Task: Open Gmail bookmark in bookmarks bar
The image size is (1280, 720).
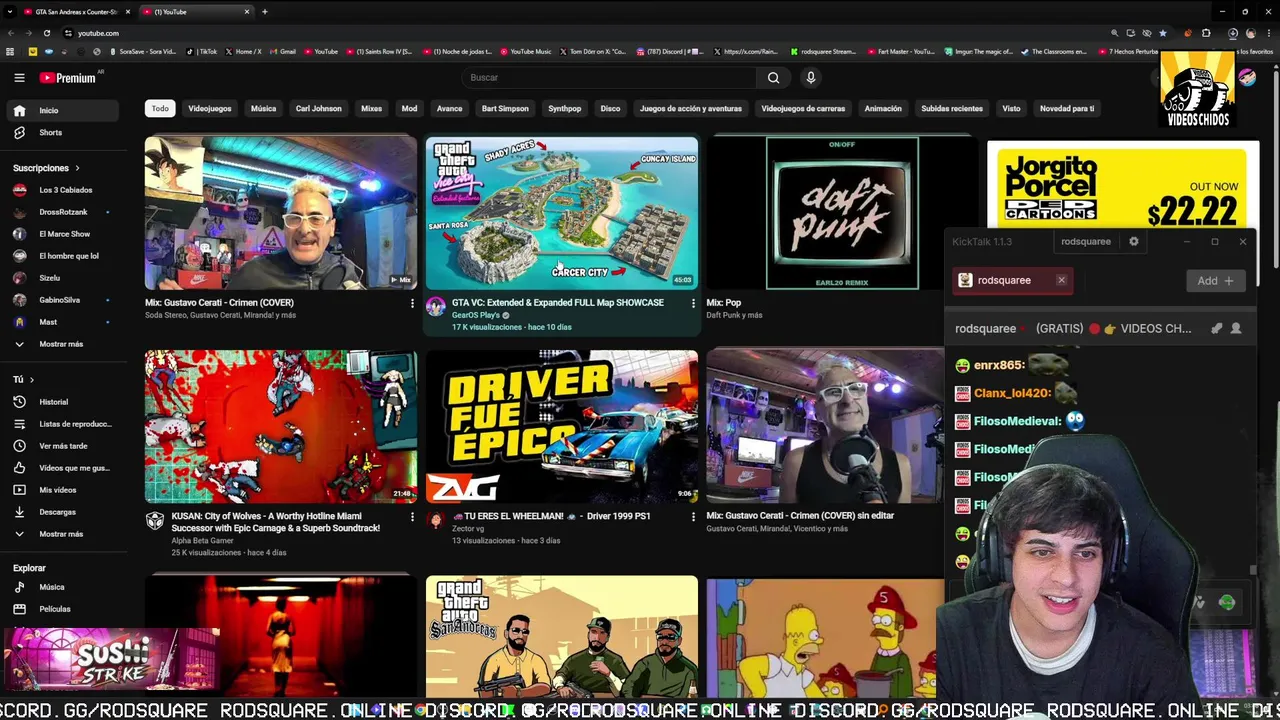Action: point(283,51)
